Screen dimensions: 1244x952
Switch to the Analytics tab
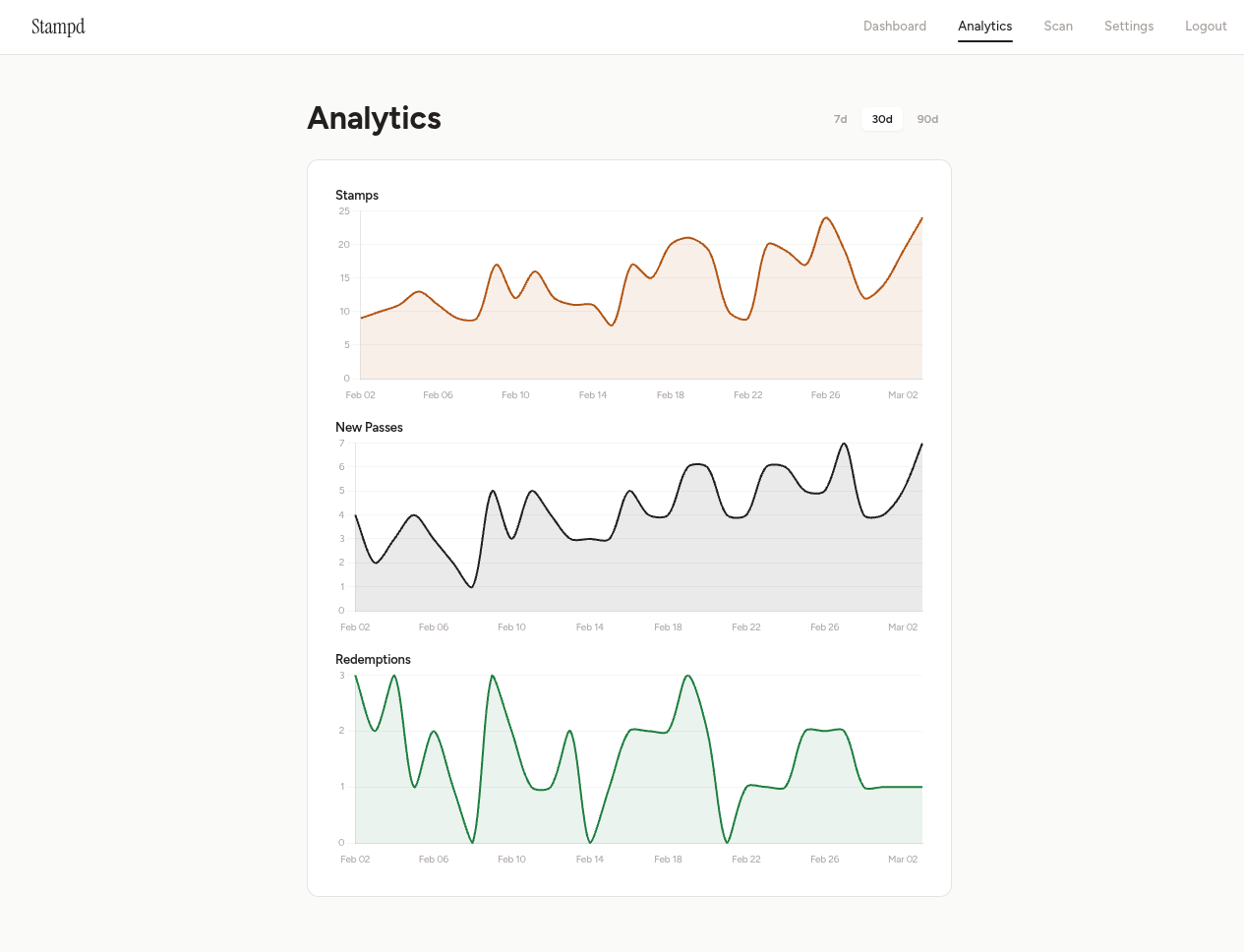pos(984,27)
